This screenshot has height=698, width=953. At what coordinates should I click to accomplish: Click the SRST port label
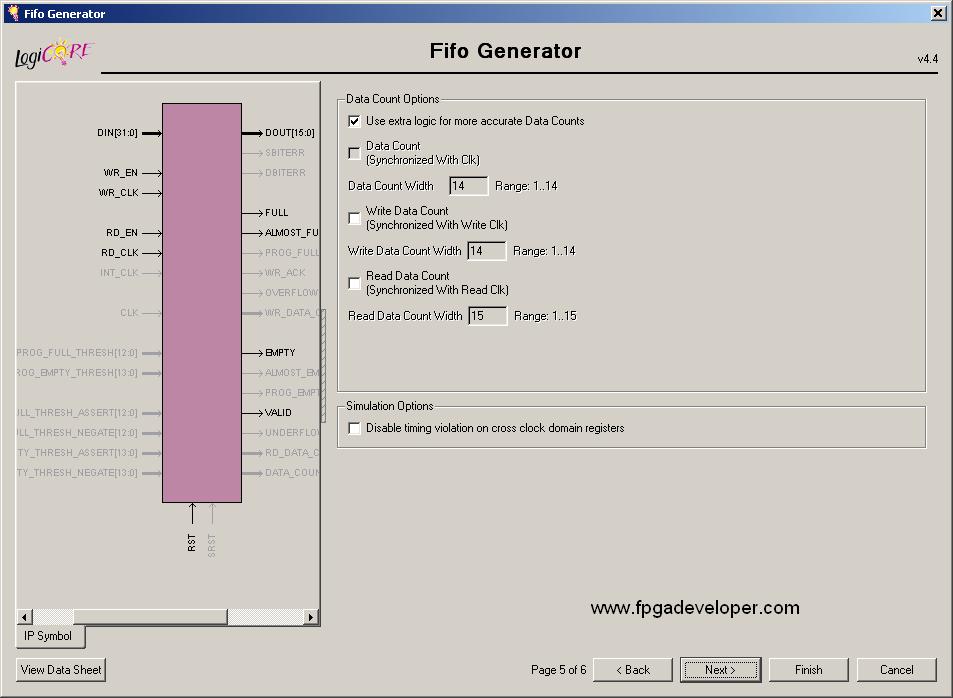[x=212, y=545]
